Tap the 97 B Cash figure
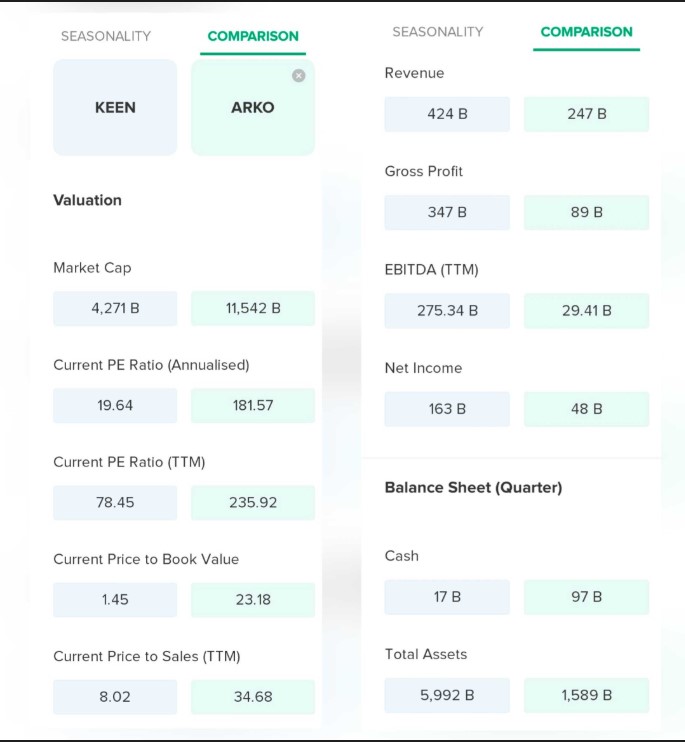 586,597
